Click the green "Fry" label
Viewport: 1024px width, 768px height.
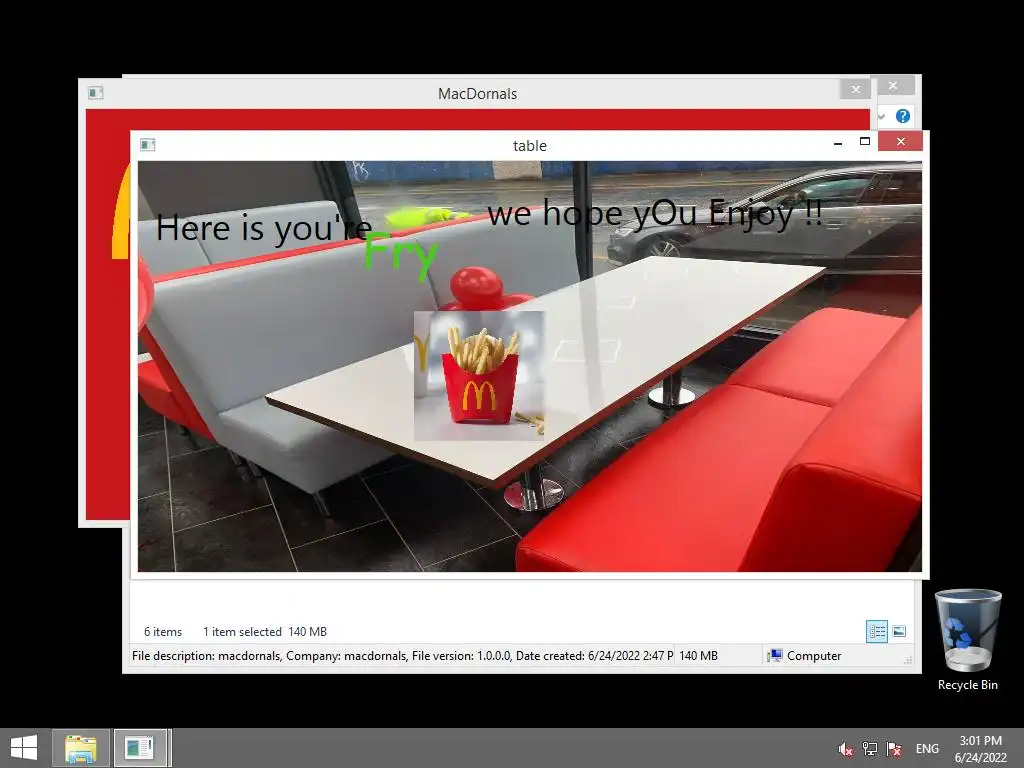point(400,255)
